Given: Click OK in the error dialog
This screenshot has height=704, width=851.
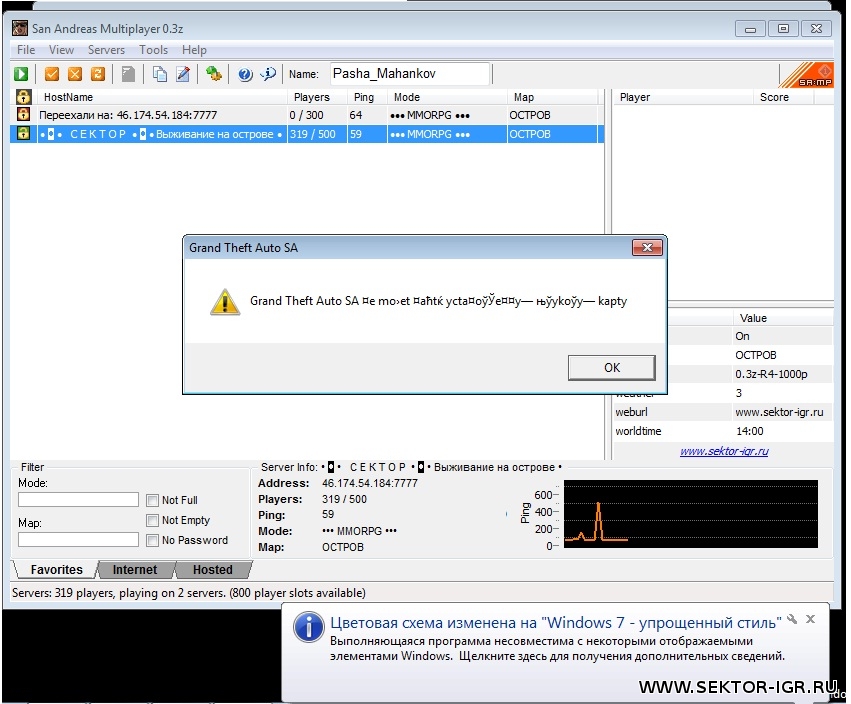Looking at the screenshot, I should (x=612, y=367).
